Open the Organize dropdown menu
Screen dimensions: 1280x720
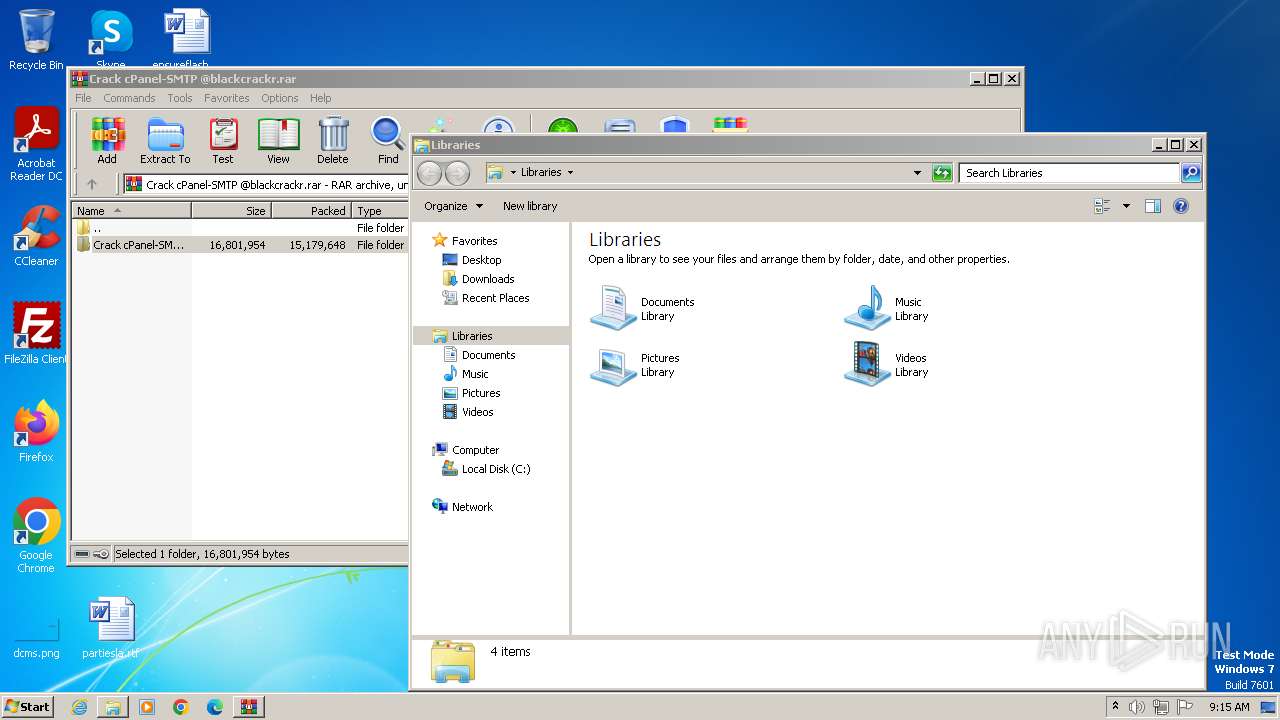[x=453, y=206]
